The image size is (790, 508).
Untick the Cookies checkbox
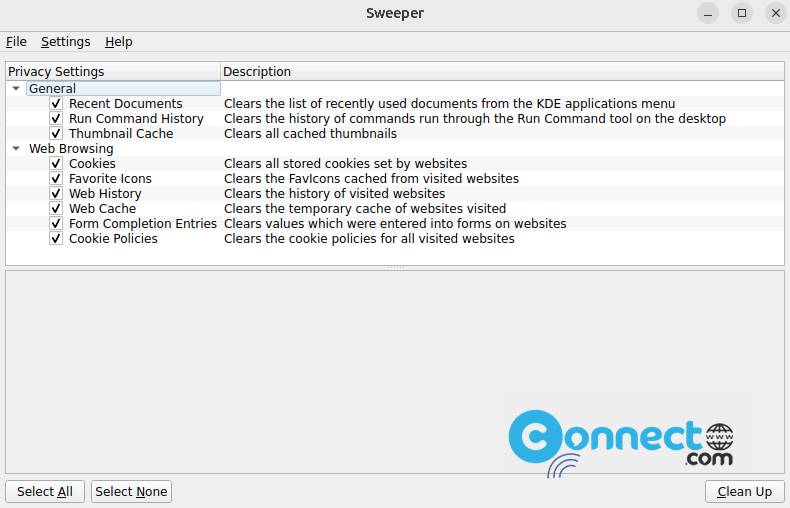point(56,164)
